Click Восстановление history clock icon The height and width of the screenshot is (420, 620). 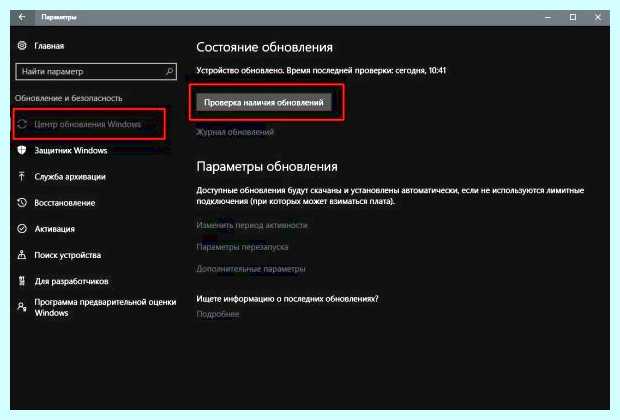[x=22, y=202]
